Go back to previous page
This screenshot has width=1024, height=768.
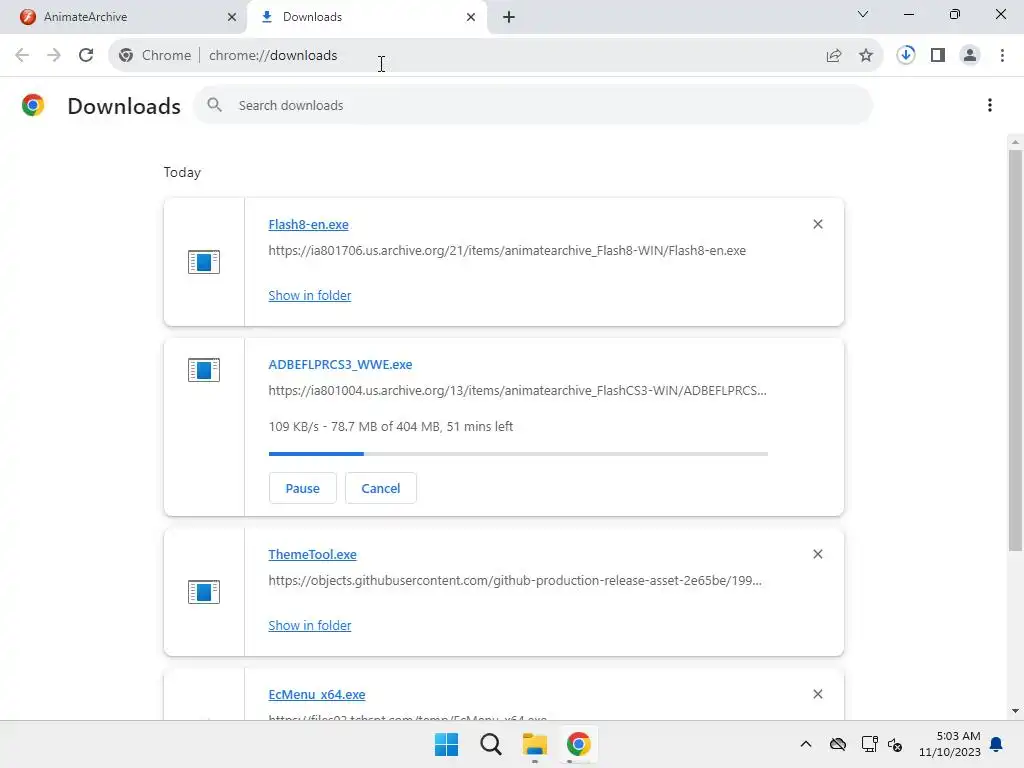click(x=22, y=56)
